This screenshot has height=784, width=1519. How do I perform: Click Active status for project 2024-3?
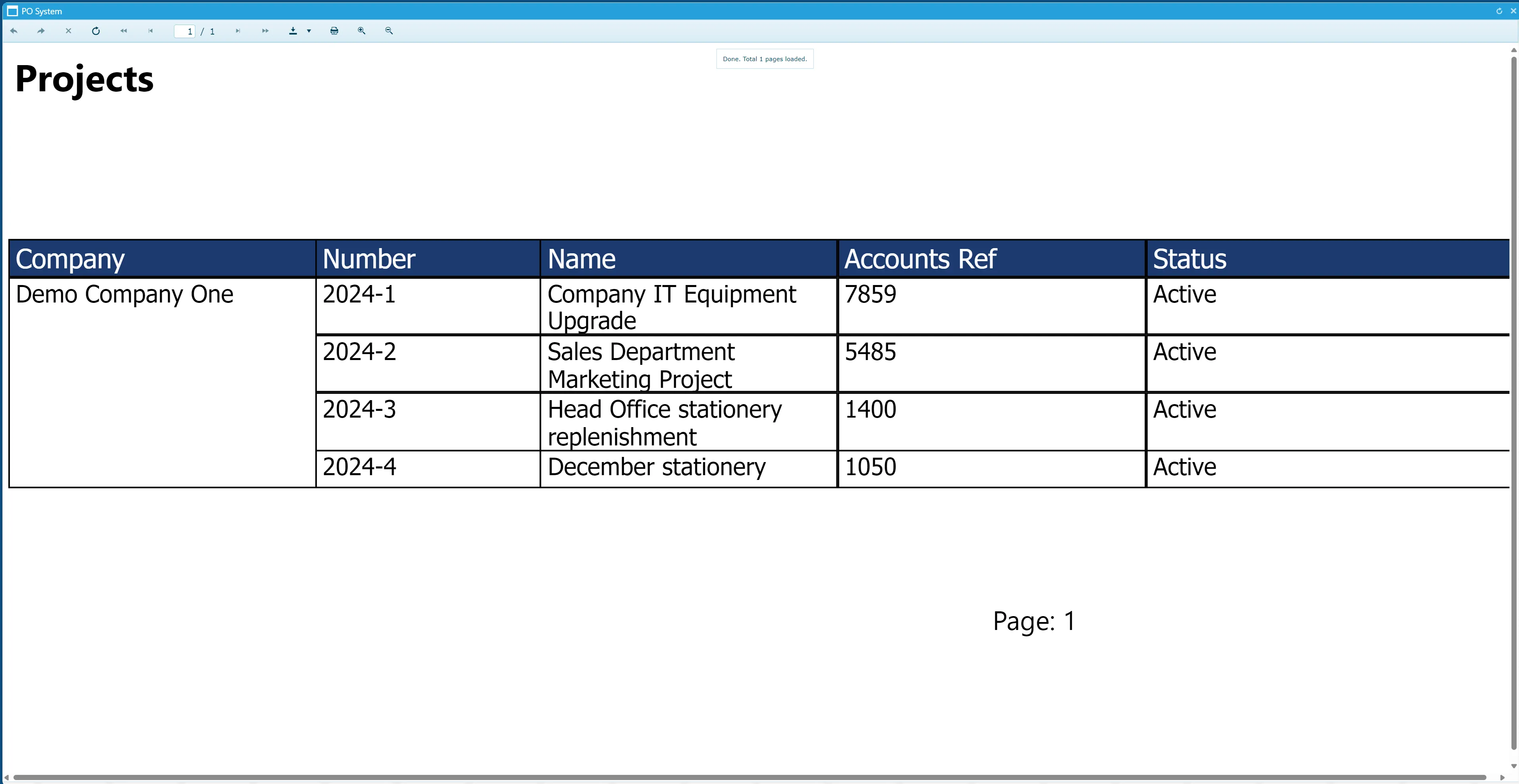click(x=1328, y=422)
